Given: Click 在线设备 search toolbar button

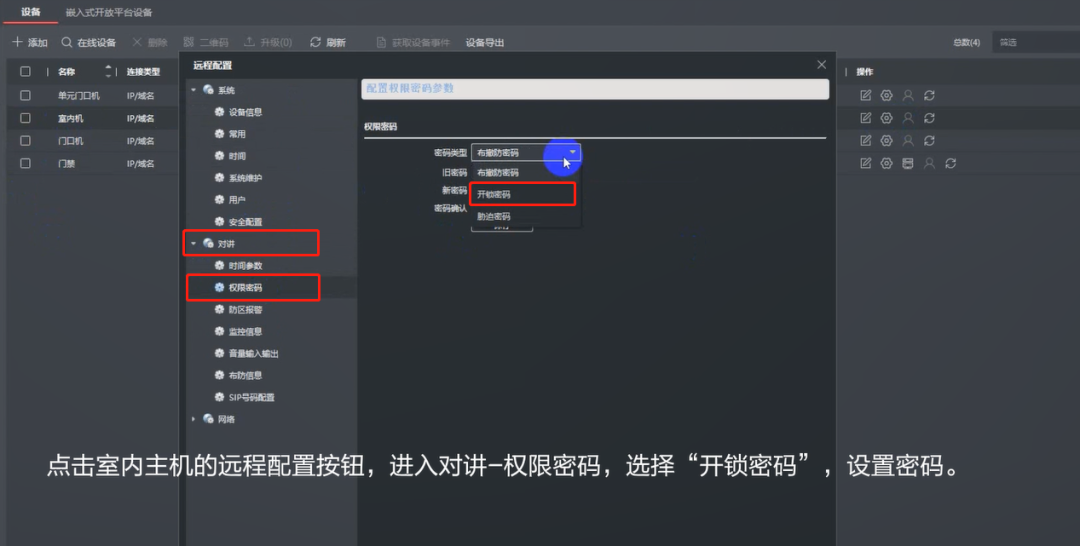Looking at the screenshot, I should click(88, 43).
